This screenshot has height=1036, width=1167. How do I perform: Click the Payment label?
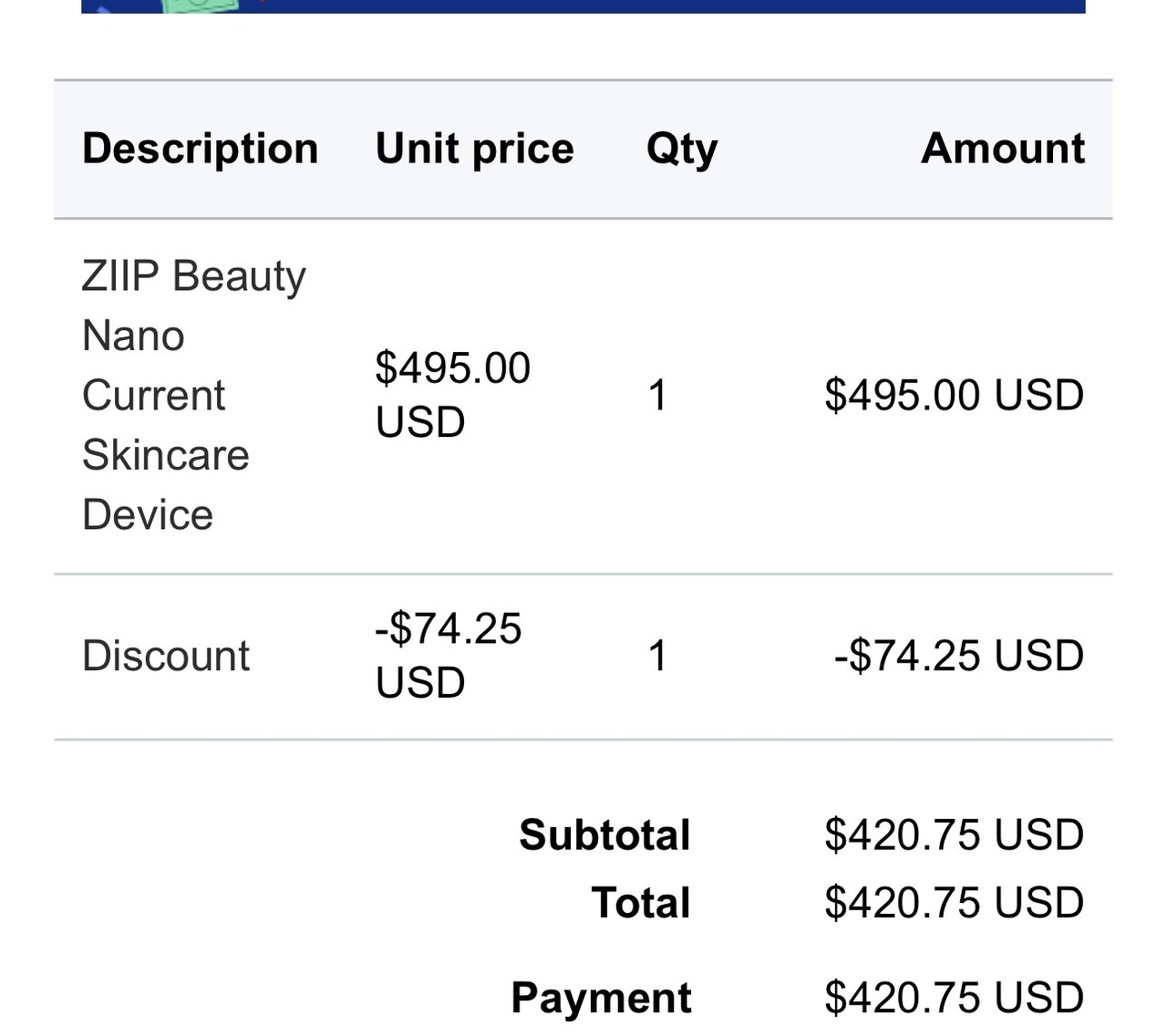[x=601, y=998]
